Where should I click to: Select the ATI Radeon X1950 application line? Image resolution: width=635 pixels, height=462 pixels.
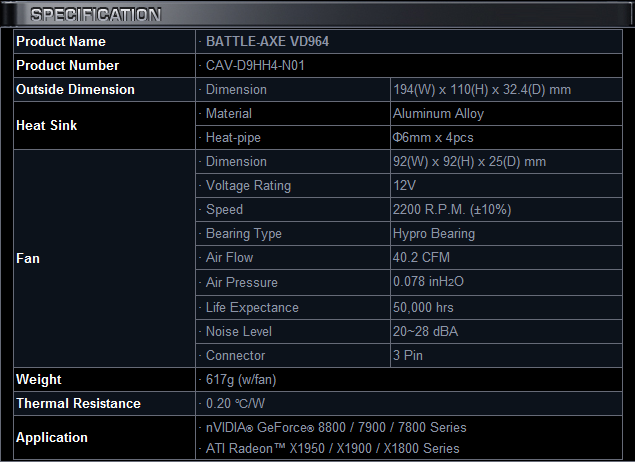click(x=332, y=449)
